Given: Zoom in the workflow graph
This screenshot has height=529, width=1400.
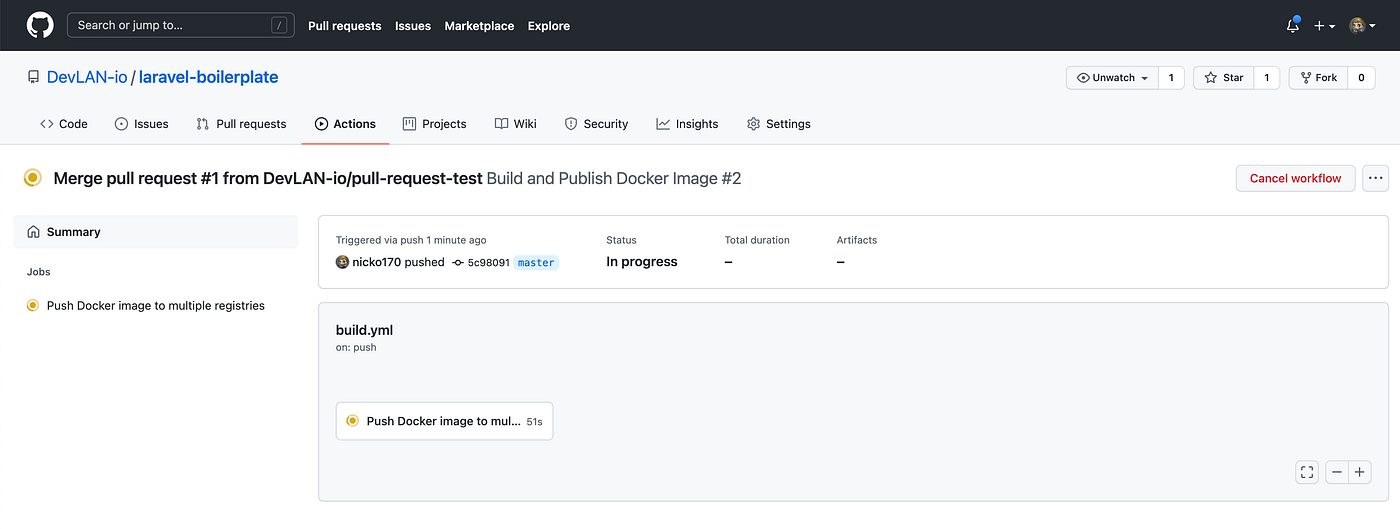Looking at the screenshot, I should point(1359,472).
